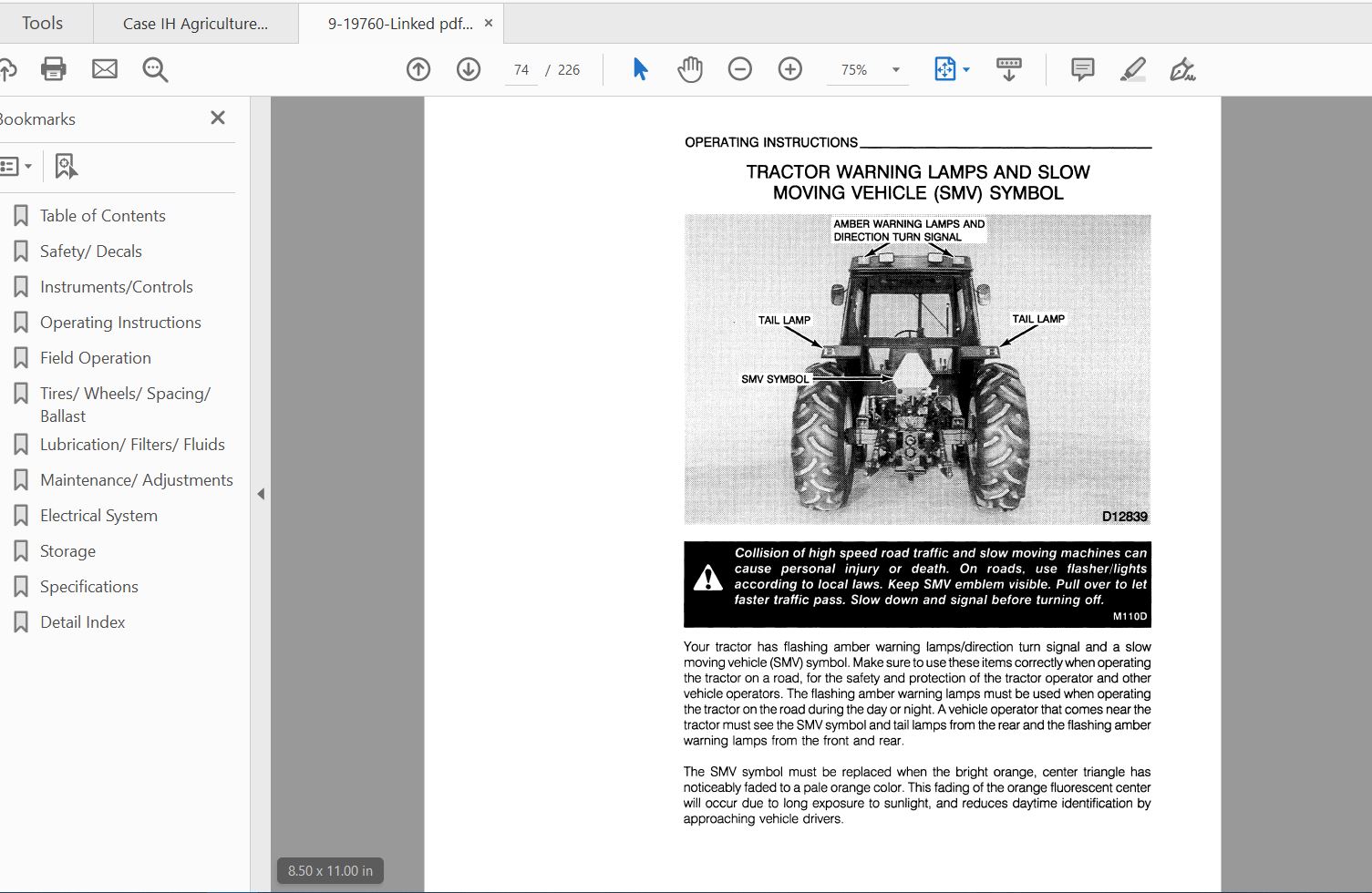Add a sticky note comment

(1083, 69)
